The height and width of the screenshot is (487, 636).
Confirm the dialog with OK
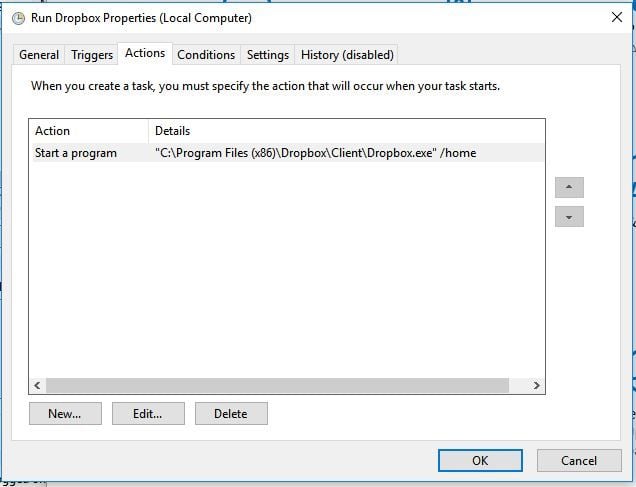[x=480, y=460]
